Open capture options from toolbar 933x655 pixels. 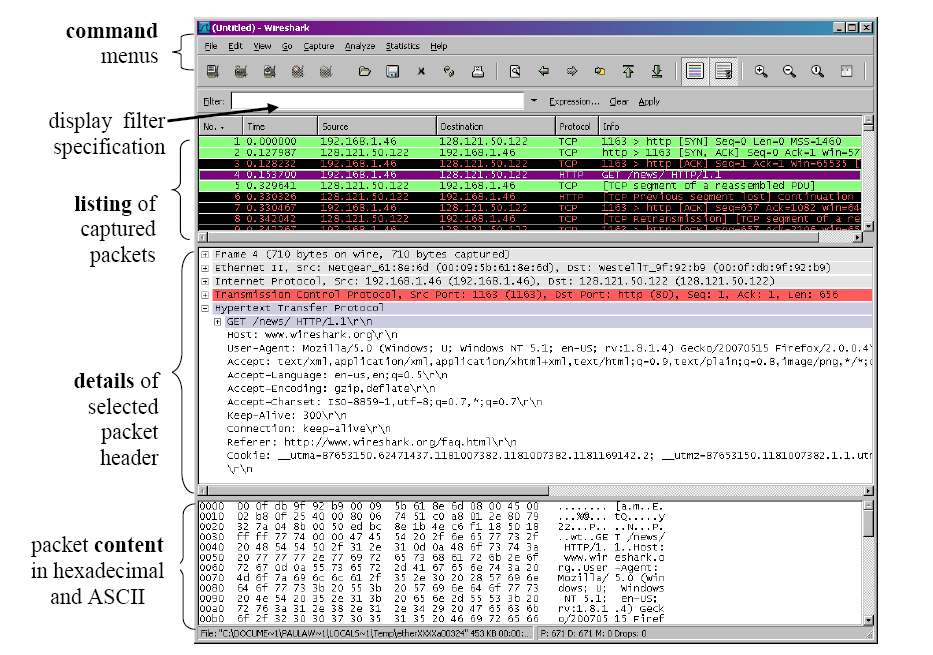(240, 71)
